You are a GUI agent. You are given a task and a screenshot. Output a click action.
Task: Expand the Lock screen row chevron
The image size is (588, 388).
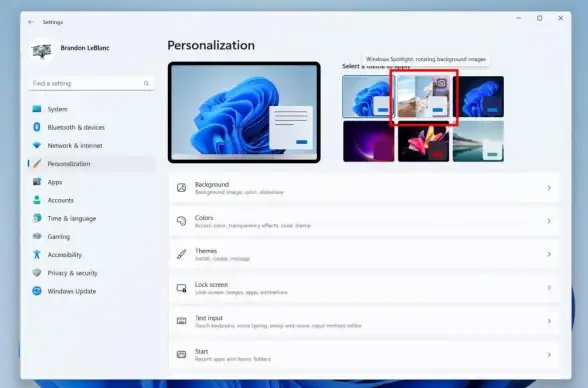tap(549, 288)
